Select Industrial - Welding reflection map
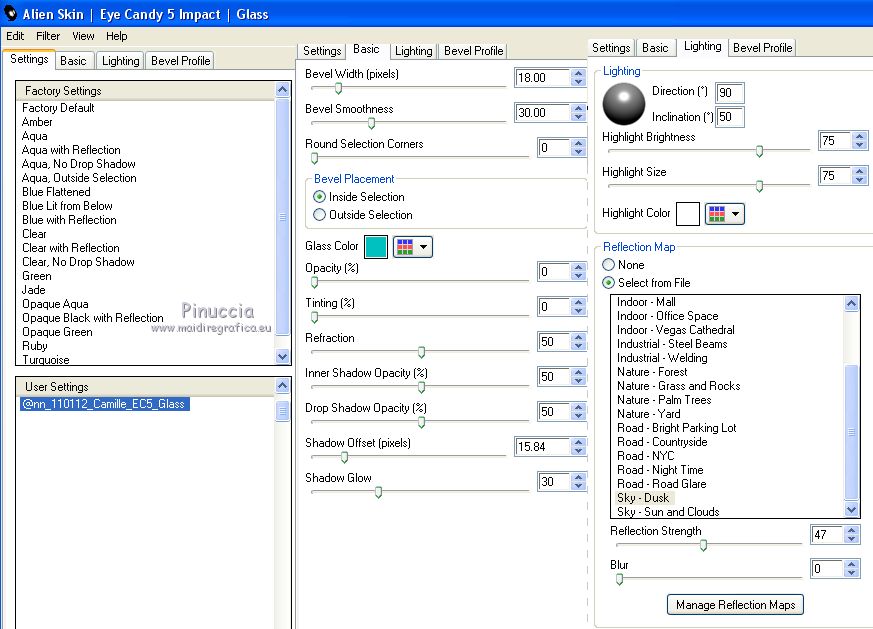The image size is (873, 629). 662,358
